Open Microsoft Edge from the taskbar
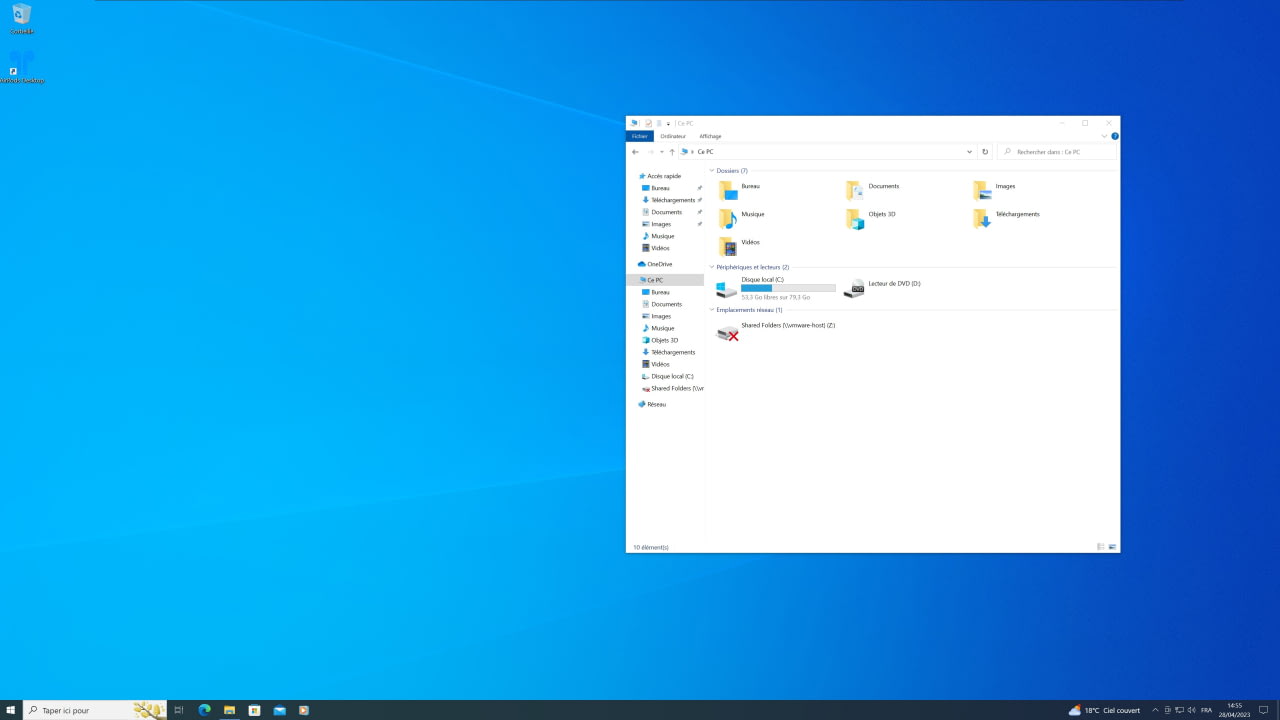Screen dimensions: 1280x720 204,710
